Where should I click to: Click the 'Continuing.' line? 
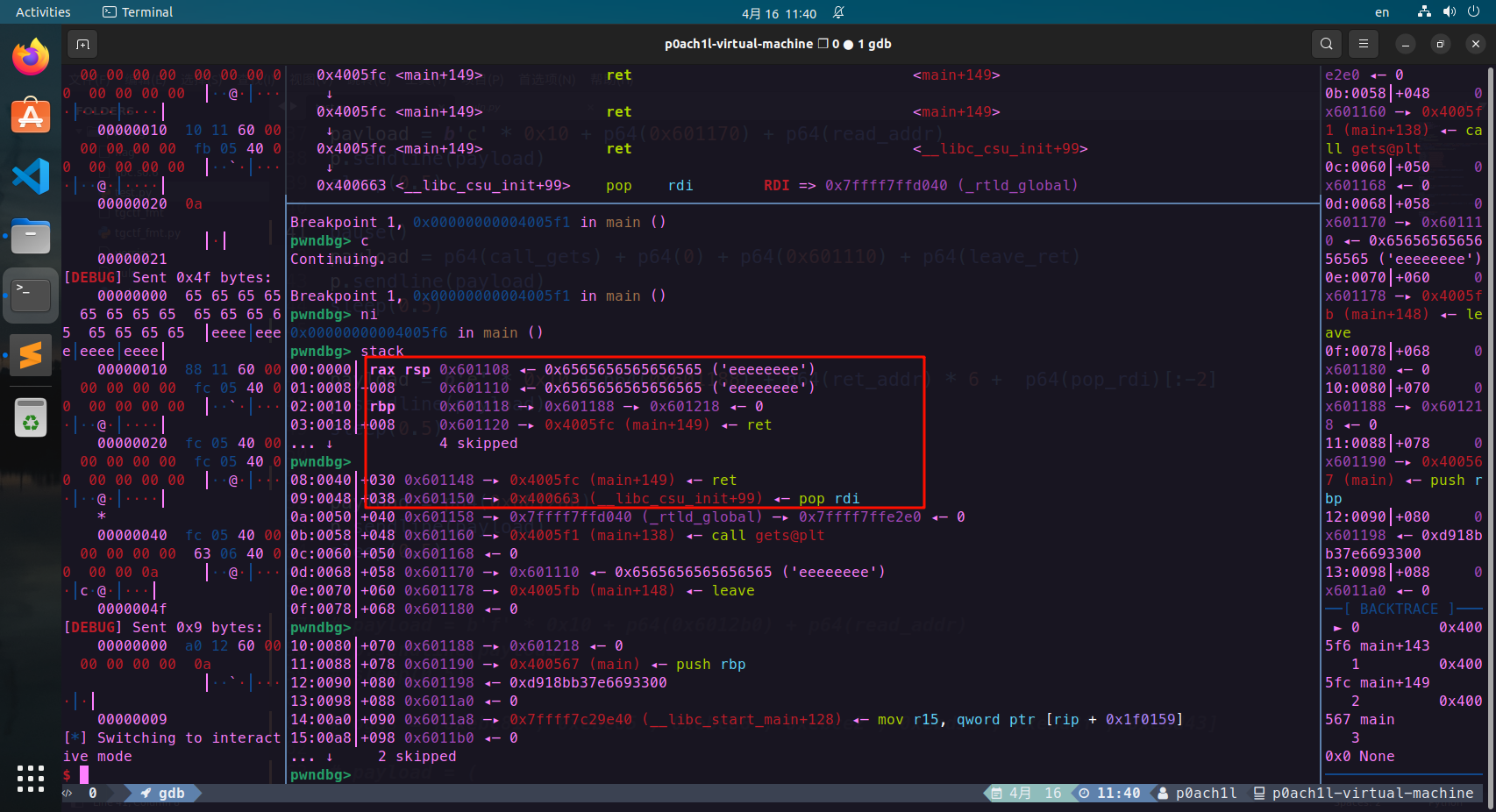338,259
